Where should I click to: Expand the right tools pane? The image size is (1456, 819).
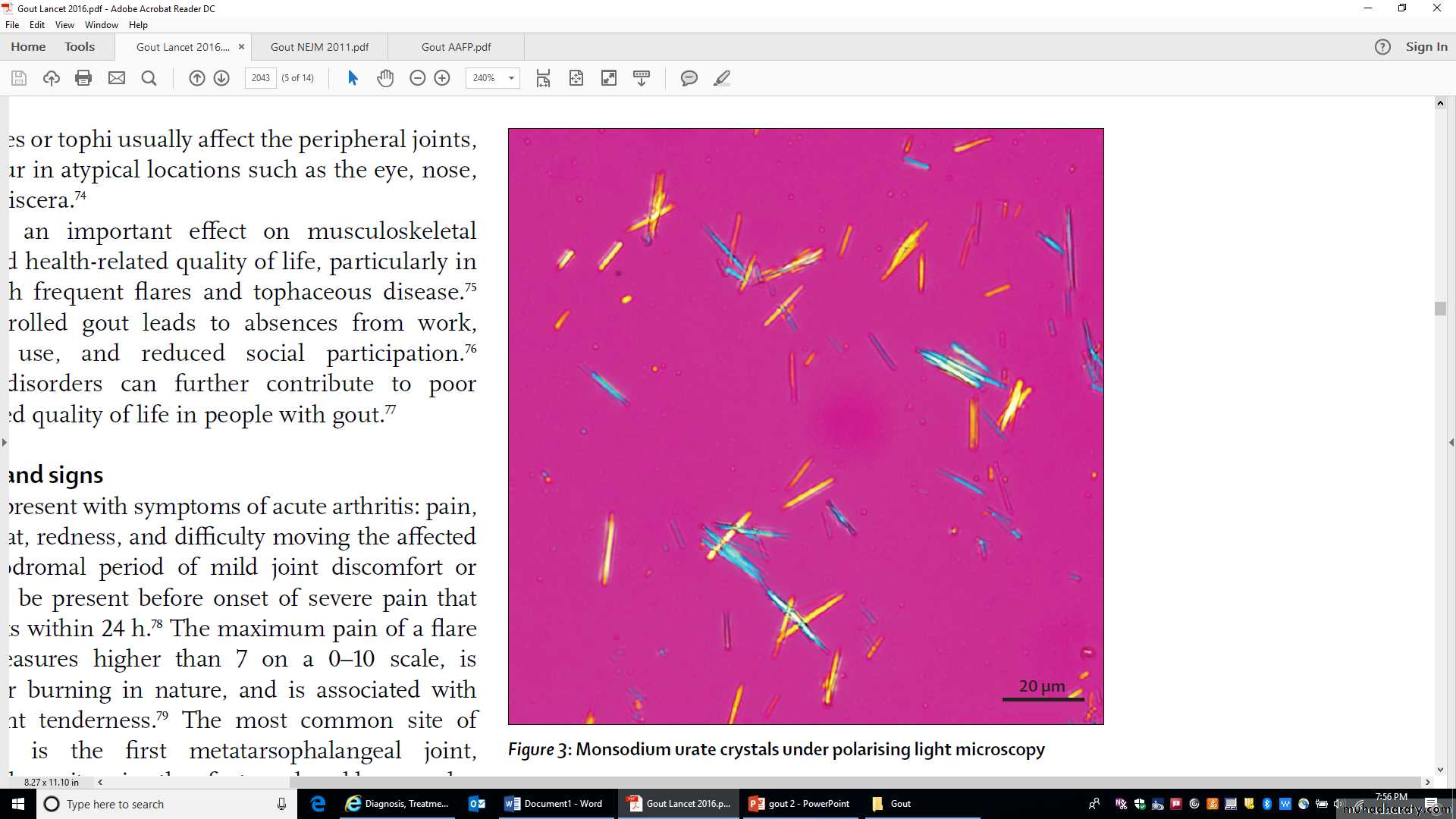coord(1451,442)
